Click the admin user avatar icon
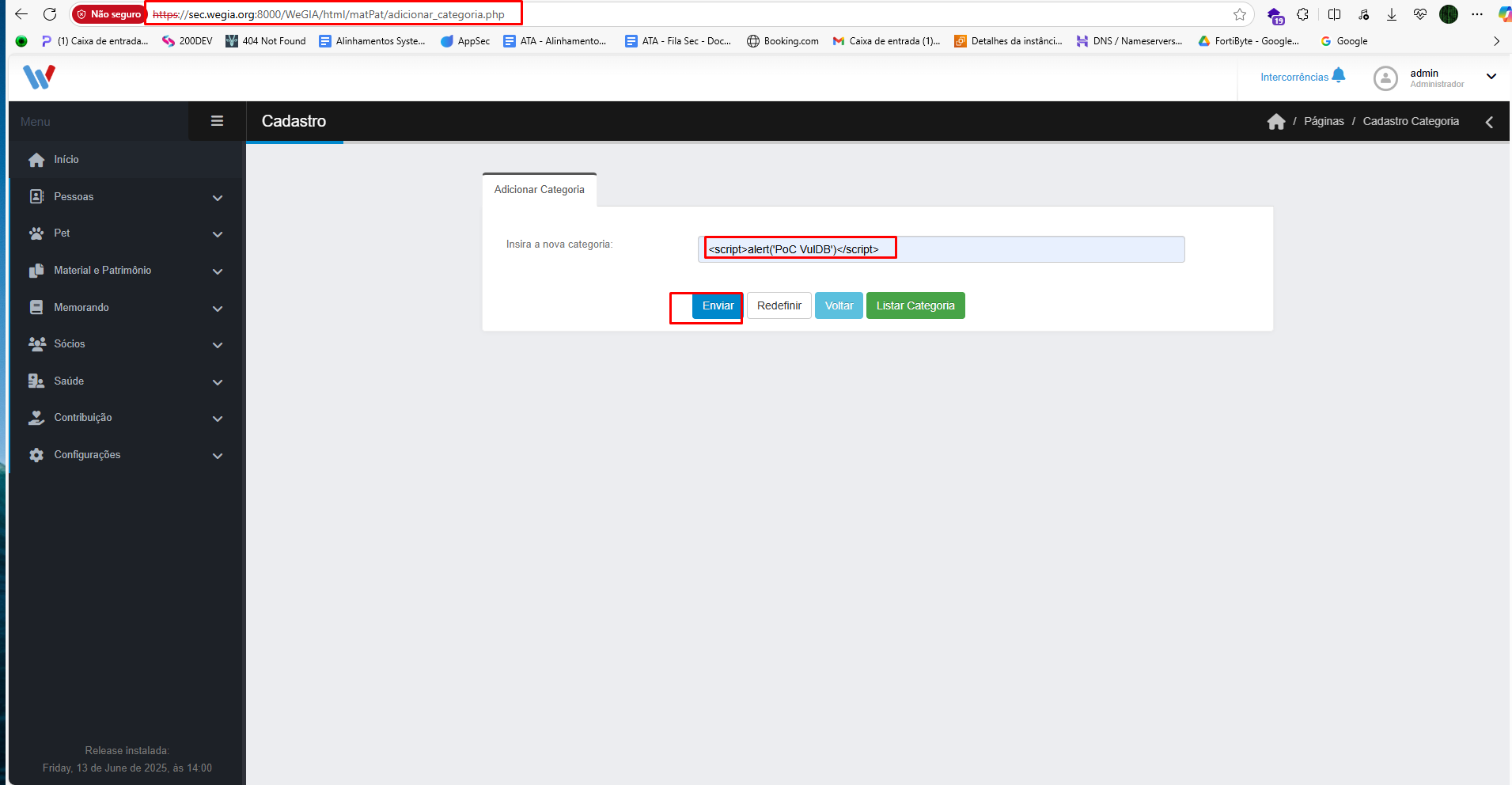Screen dimensions: 1512x785 (1385, 78)
